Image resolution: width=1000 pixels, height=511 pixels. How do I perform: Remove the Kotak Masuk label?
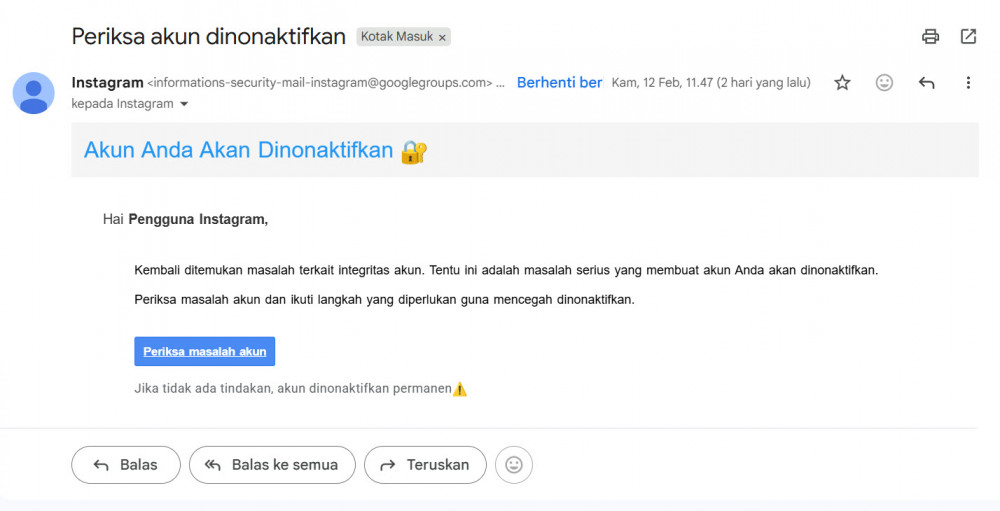[442, 37]
